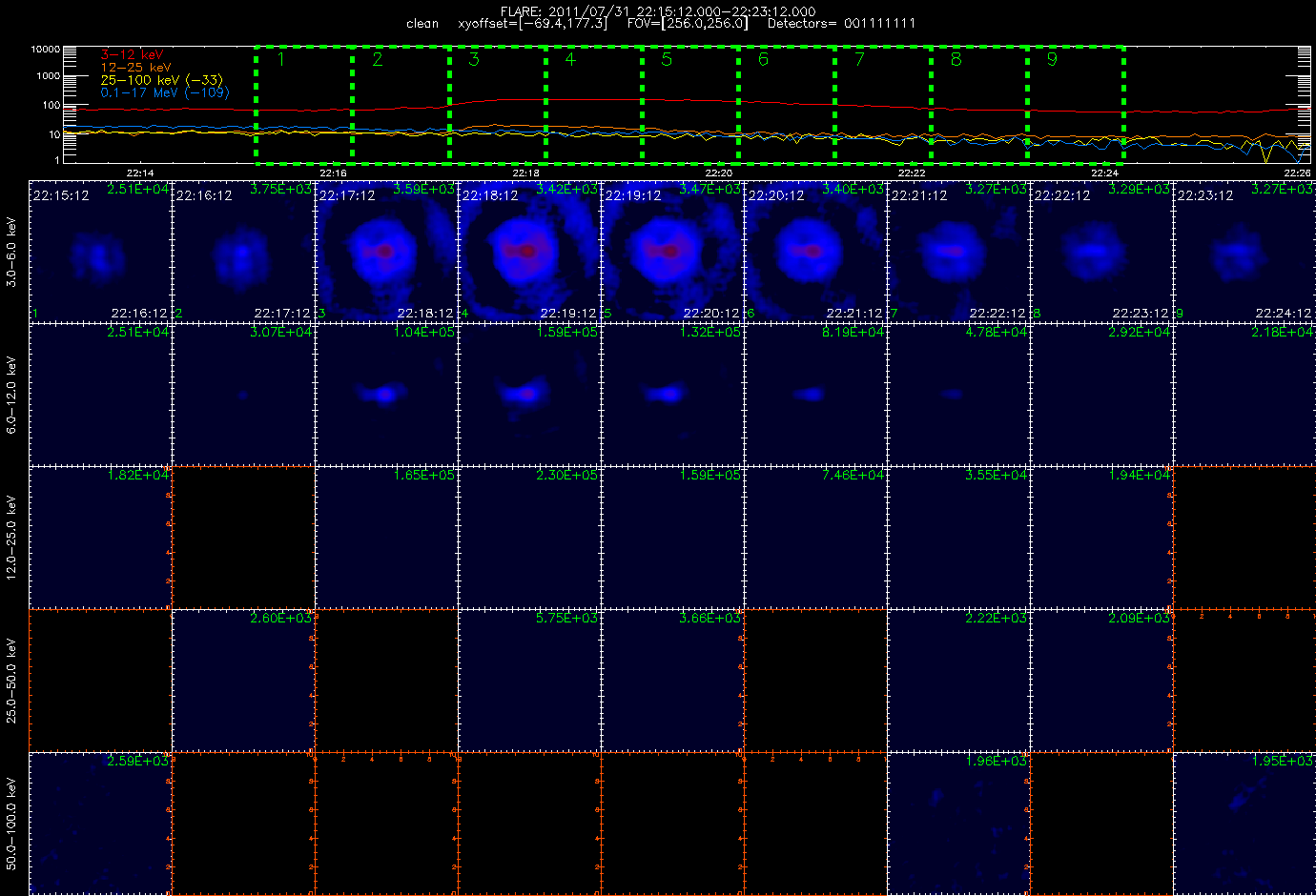Viewport: 1316px width, 896px height.
Task: Click the 10000 count rate axis label
Action: point(46,49)
